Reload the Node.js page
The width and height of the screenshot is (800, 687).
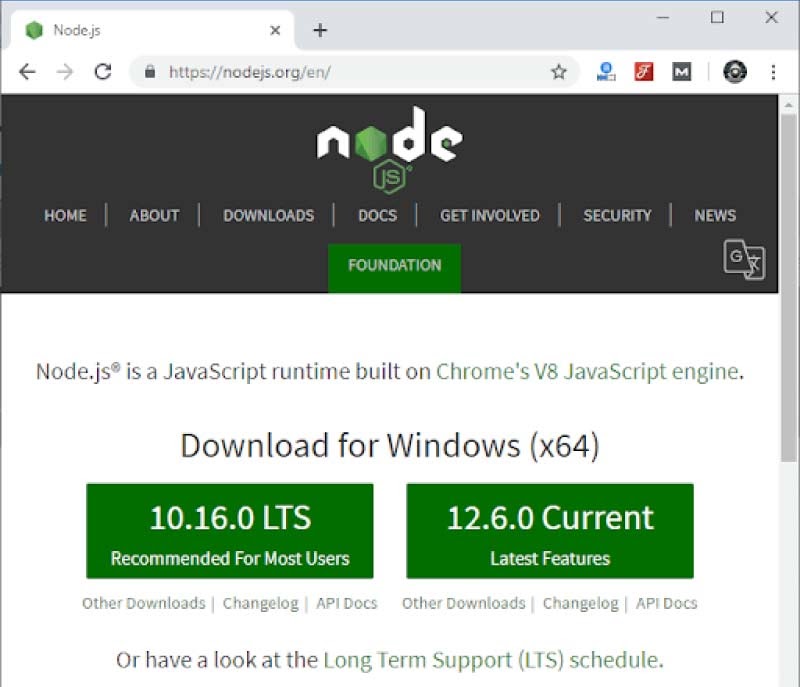point(103,72)
